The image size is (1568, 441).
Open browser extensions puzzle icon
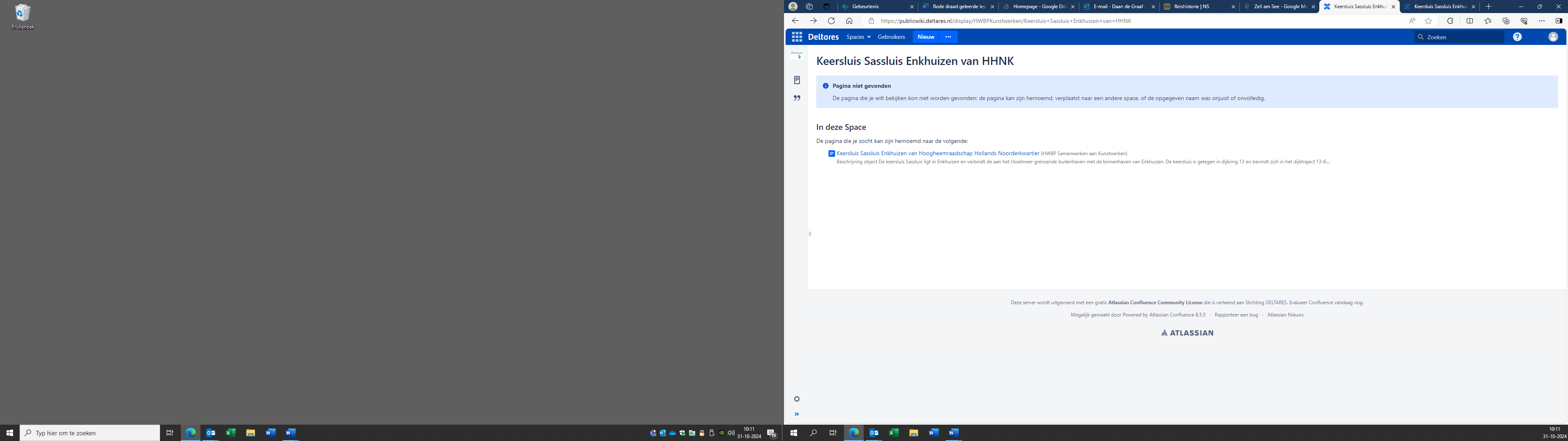click(1450, 21)
